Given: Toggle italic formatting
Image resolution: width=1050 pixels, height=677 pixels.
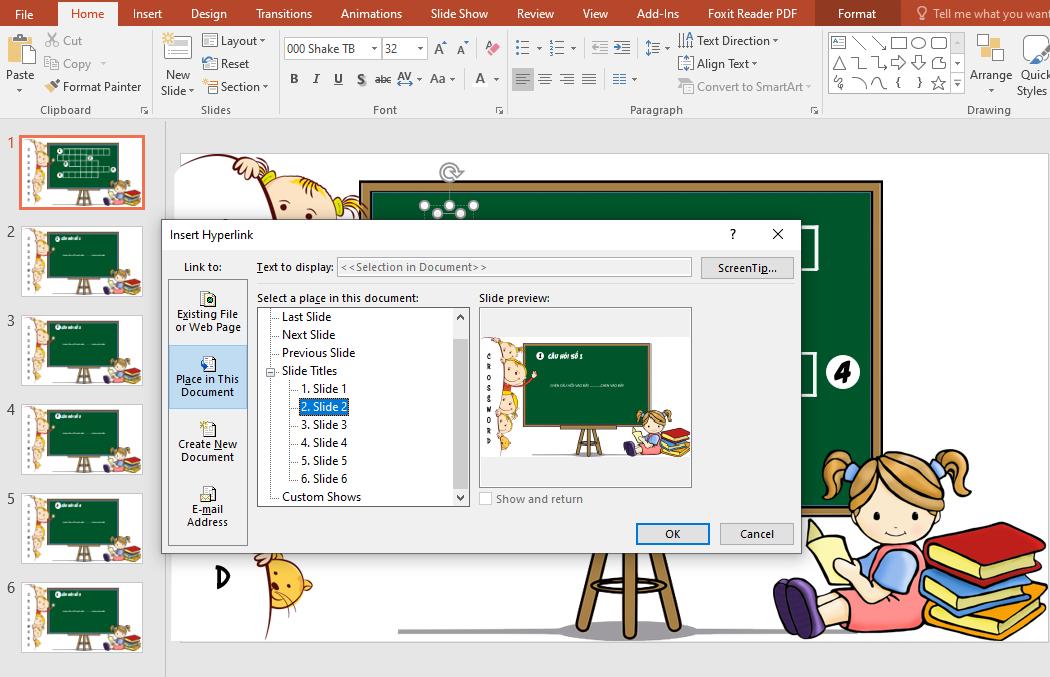Looking at the screenshot, I should (x=316, y=78).
